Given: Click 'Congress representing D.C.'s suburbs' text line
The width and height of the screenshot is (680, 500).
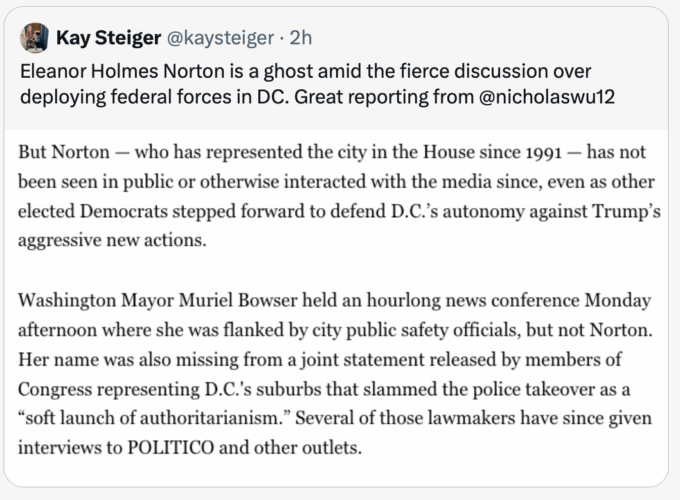Looking at the screenshot, I should pyautogui.click(x=324, y=389).
